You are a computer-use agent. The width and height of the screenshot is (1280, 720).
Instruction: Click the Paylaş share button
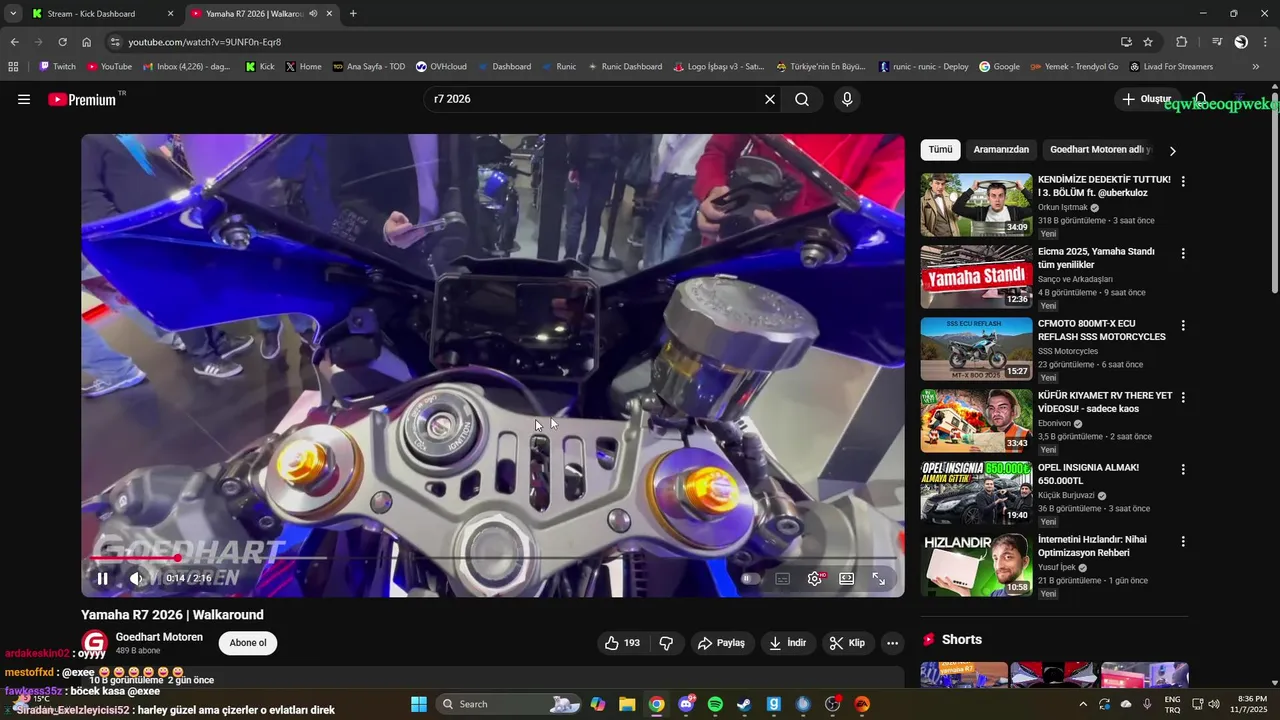point(721,643)
